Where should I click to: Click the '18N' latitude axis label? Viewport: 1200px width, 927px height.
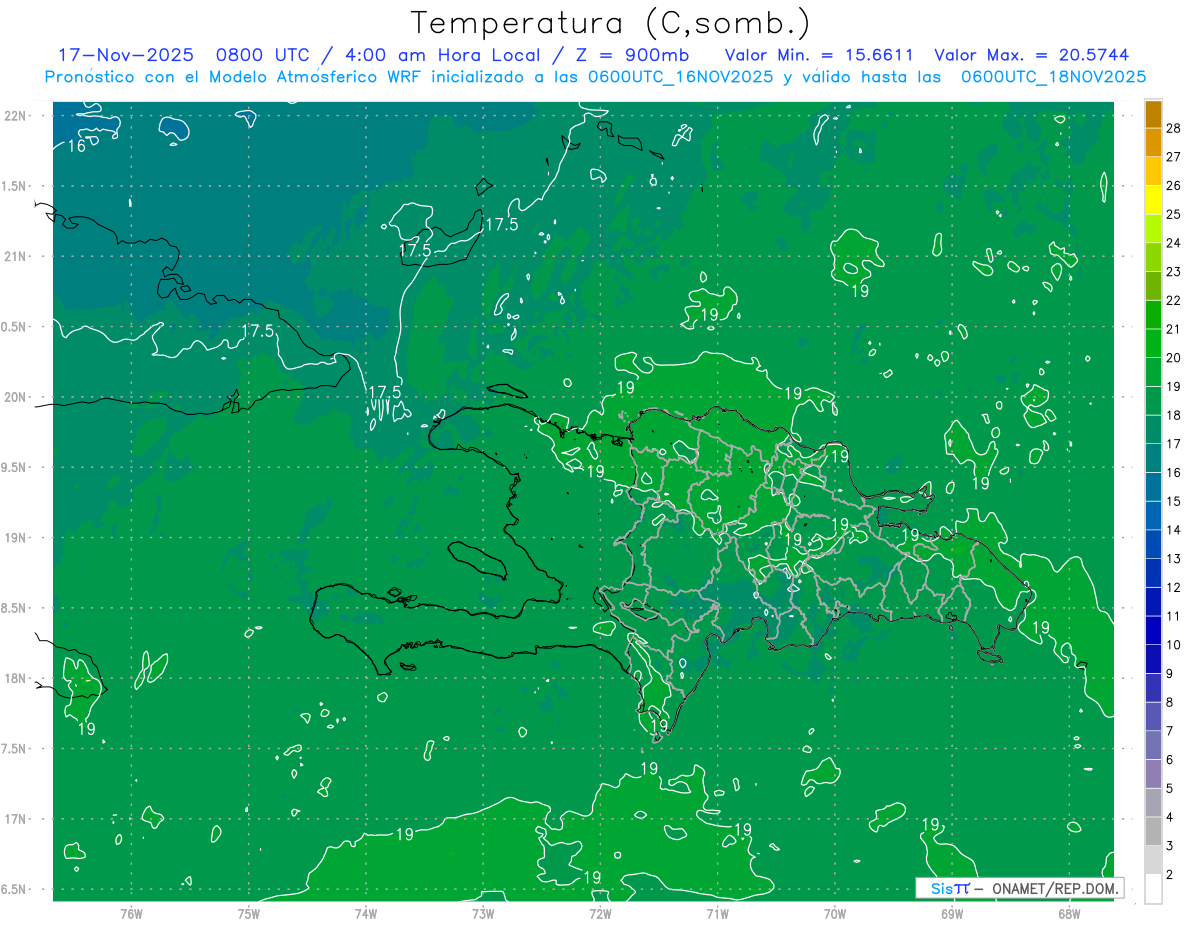click(x=16, y=678)
